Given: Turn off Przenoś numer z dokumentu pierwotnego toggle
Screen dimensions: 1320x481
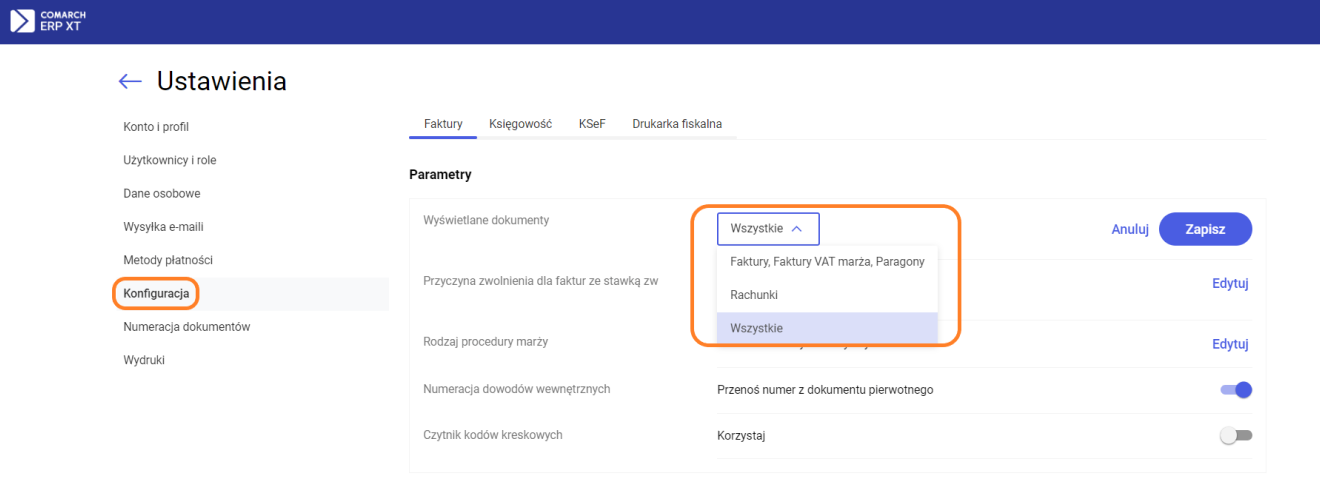Looking at the screenshot, I should tap(1236, 390).
